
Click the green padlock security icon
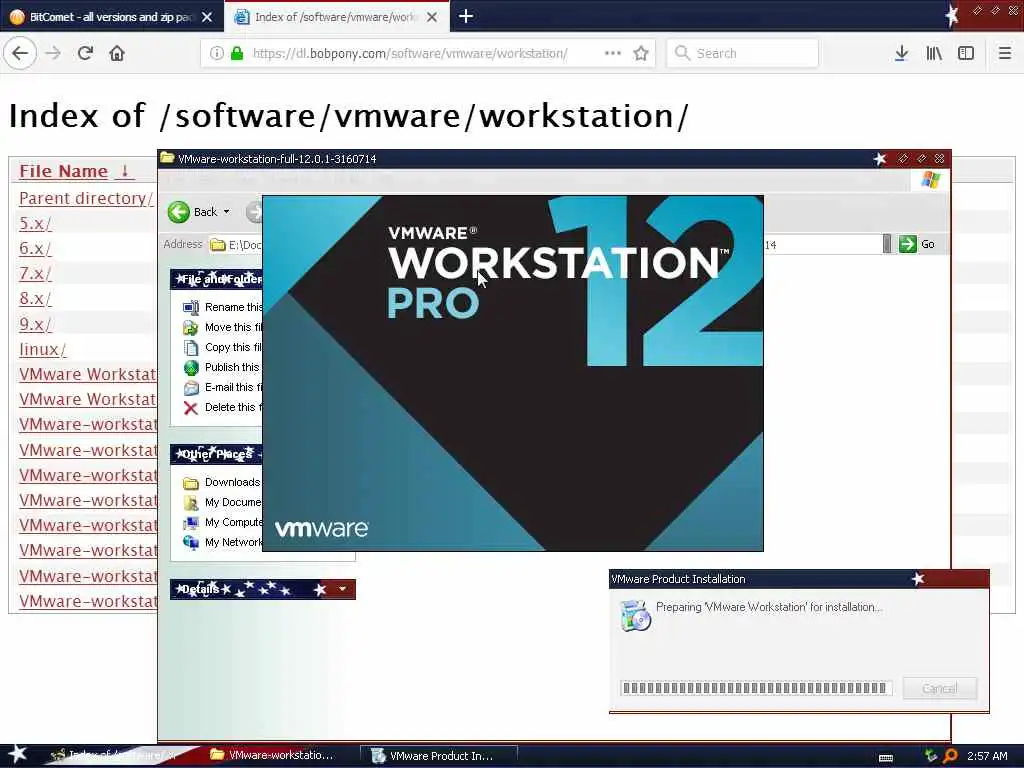(x=237, y=53)
